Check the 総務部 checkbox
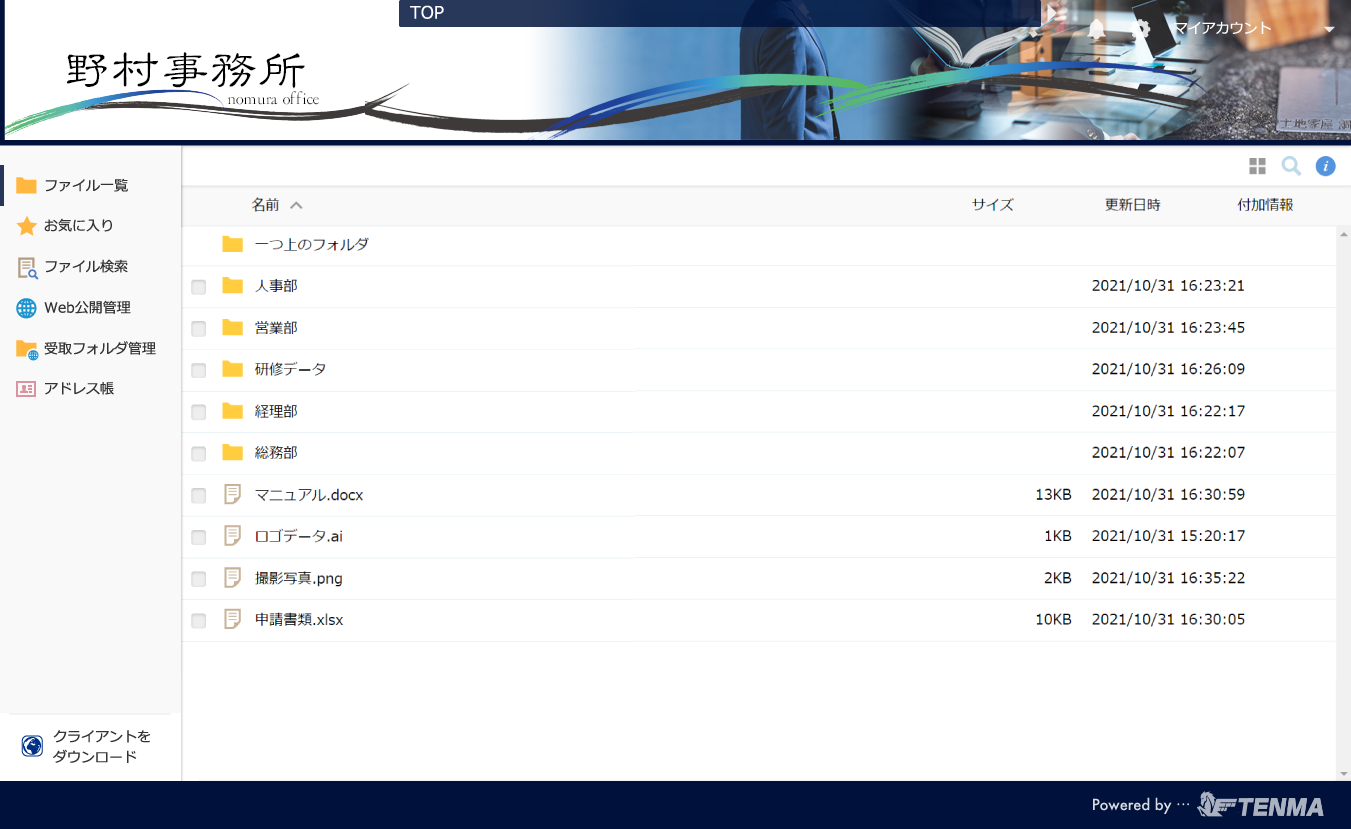 point(199,454)
